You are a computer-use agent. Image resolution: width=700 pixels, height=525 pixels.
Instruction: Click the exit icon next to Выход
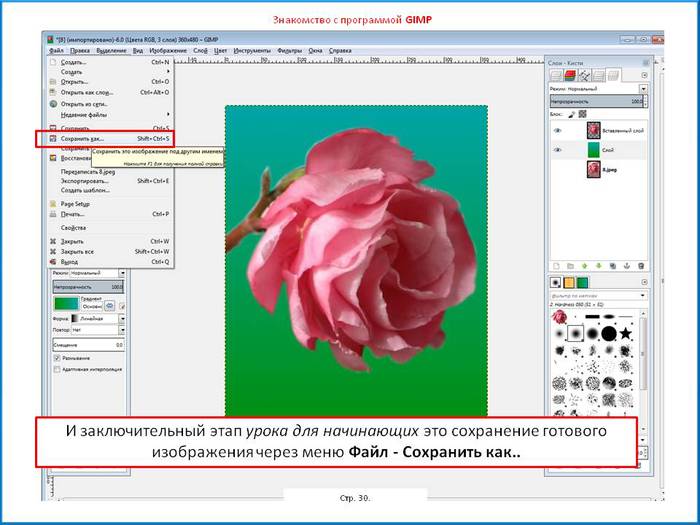[x=53, y=262]
